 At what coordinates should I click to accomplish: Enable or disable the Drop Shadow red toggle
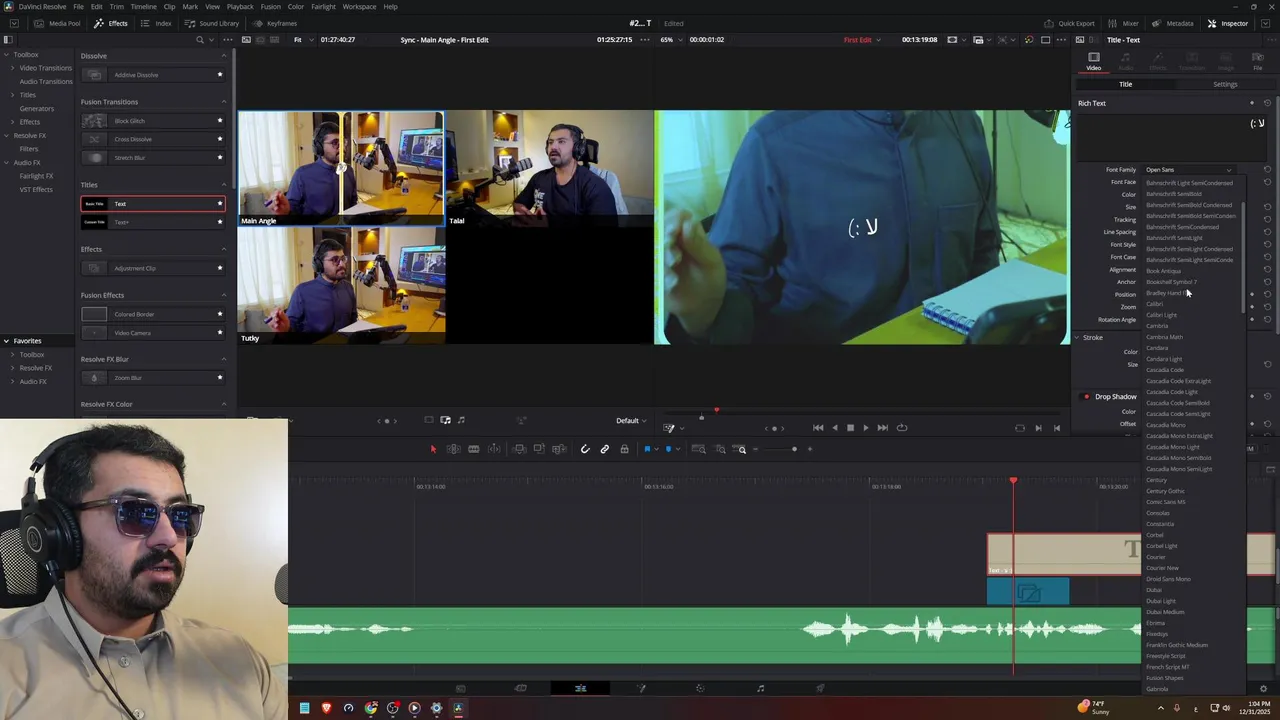coord(1086,397)
